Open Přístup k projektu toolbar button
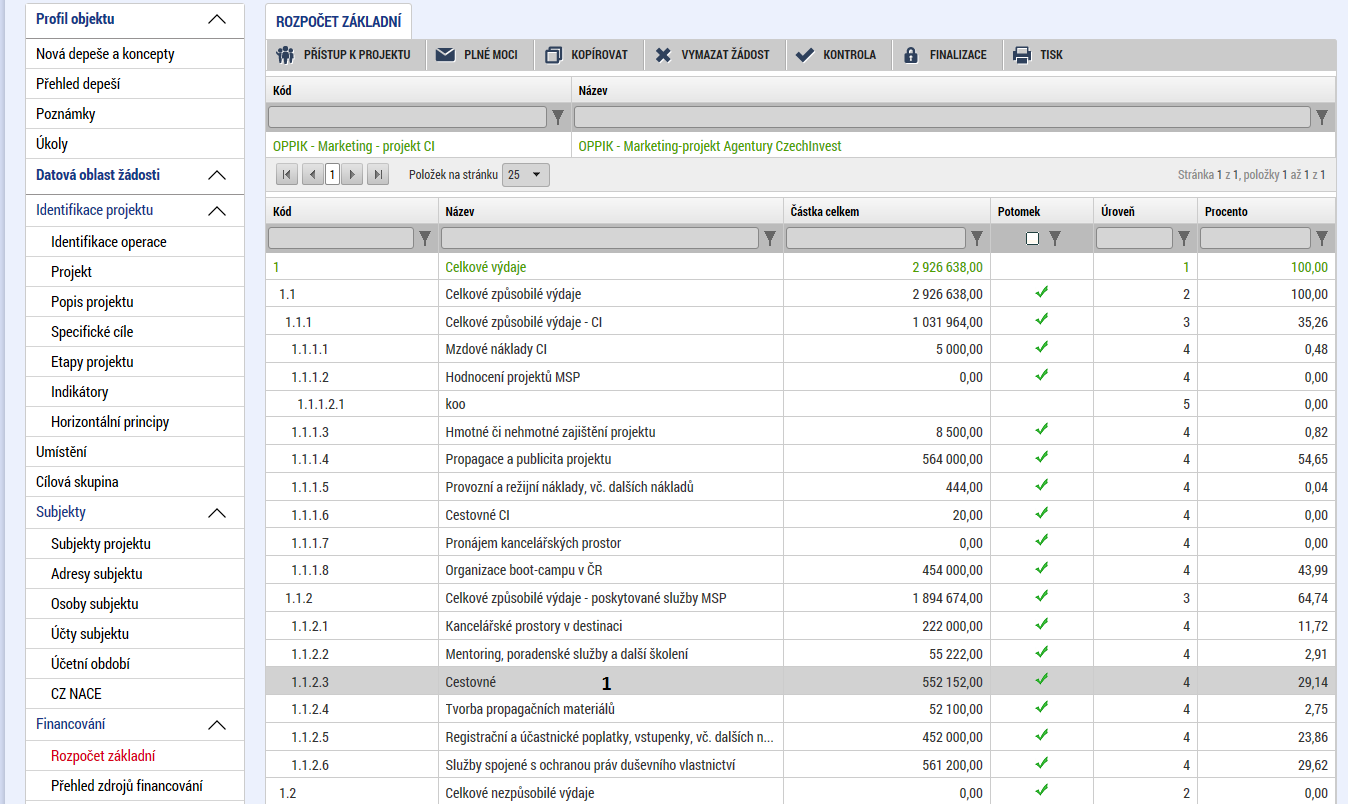The image size is (1348, 804). pos(346,55)
